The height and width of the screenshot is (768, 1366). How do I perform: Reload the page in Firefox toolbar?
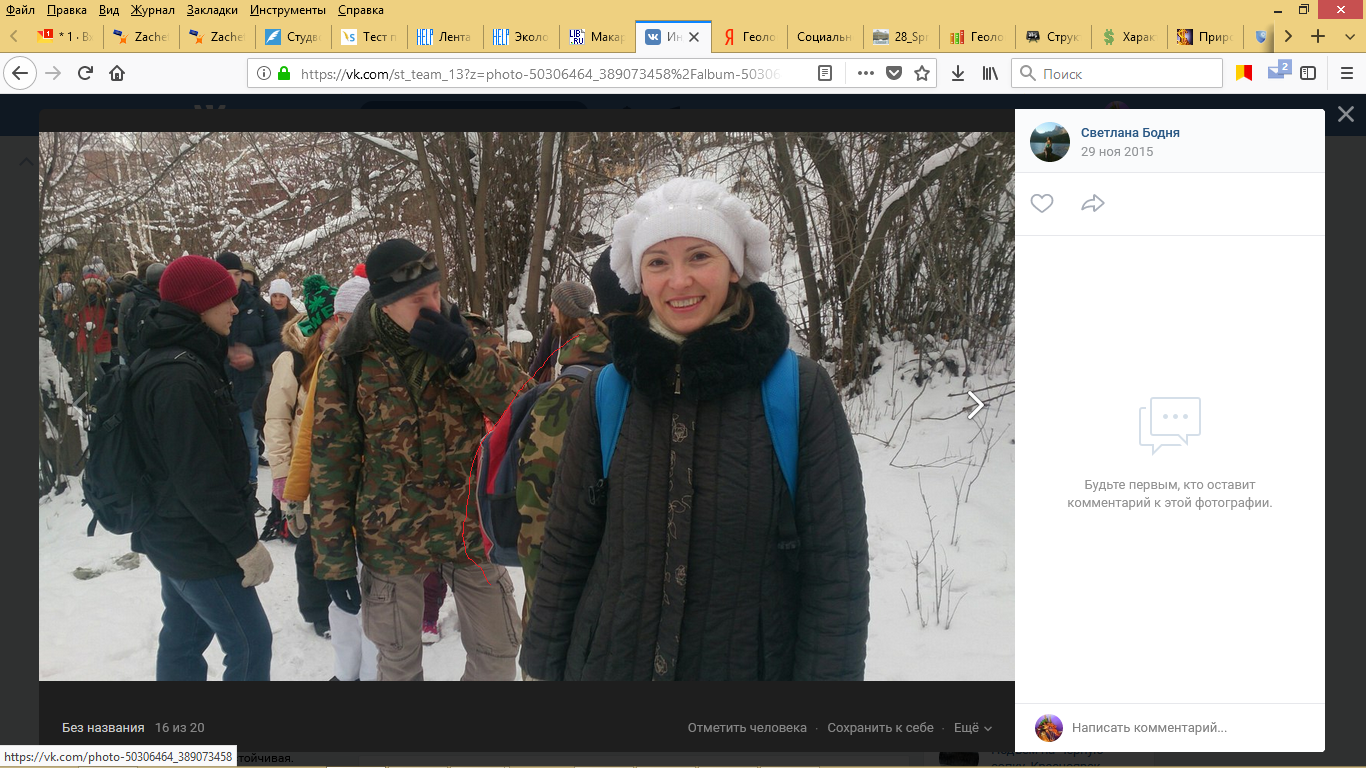click(85, 73)
